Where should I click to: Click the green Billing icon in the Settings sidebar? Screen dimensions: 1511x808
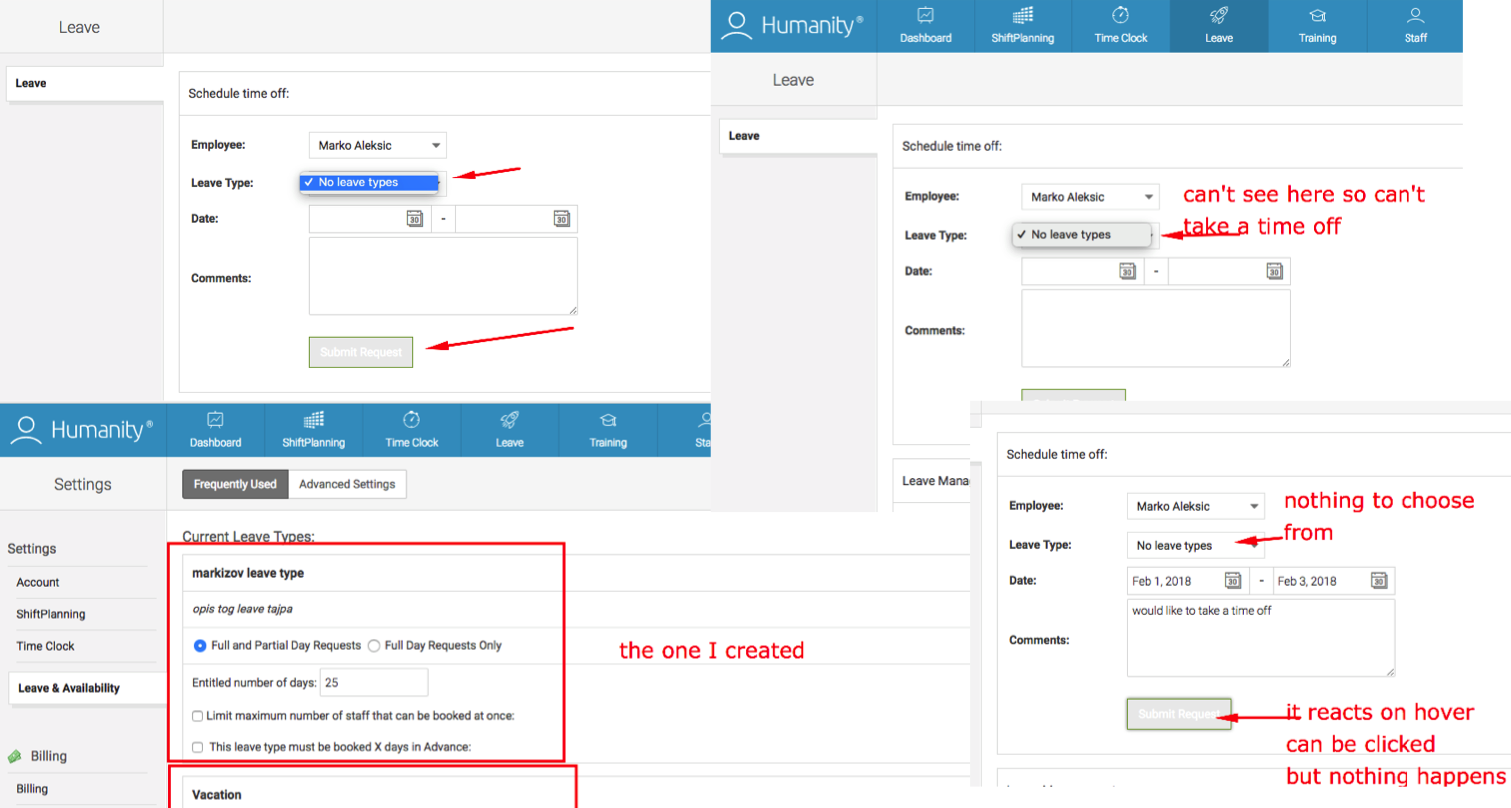(x=16, y=757)
